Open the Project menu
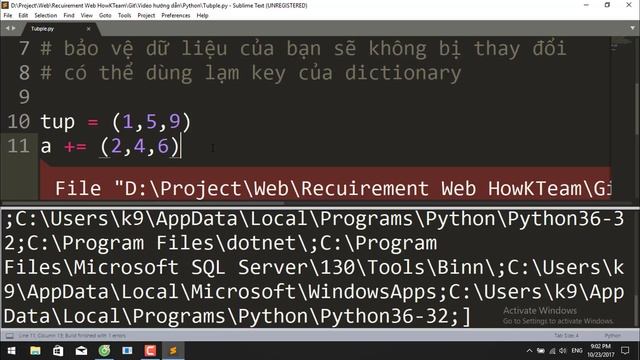Viewport: 640px width, 360px height. click(x=146, y=16)
